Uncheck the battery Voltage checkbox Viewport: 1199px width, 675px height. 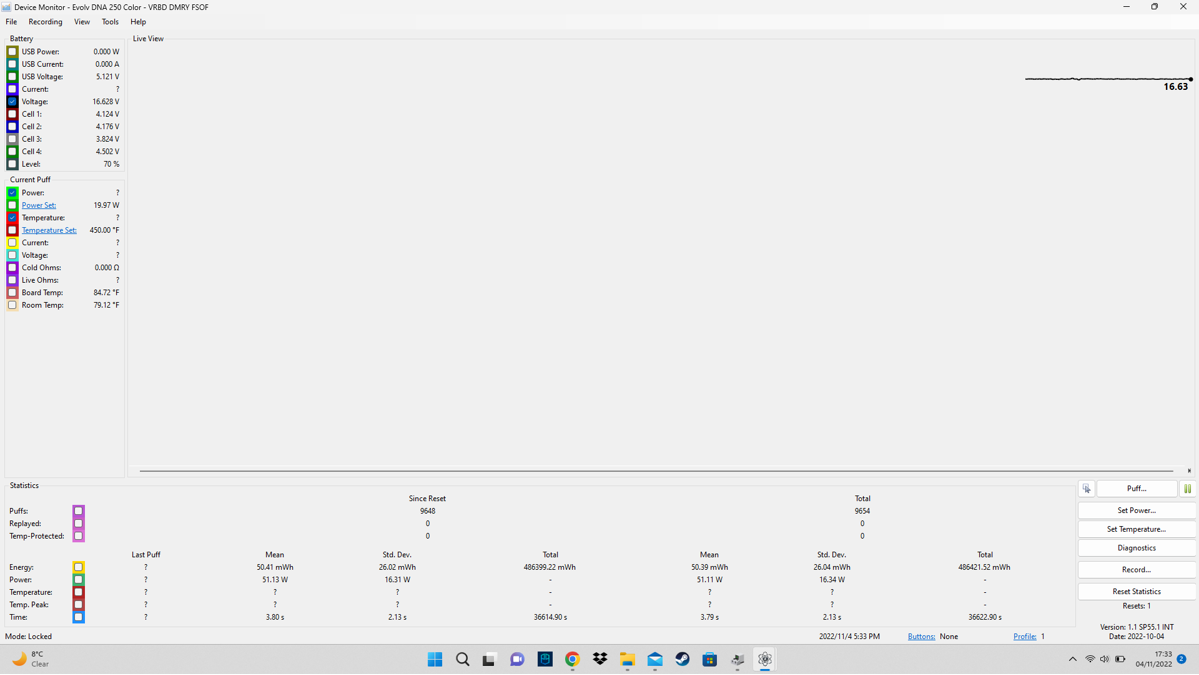tap(13, 102)
